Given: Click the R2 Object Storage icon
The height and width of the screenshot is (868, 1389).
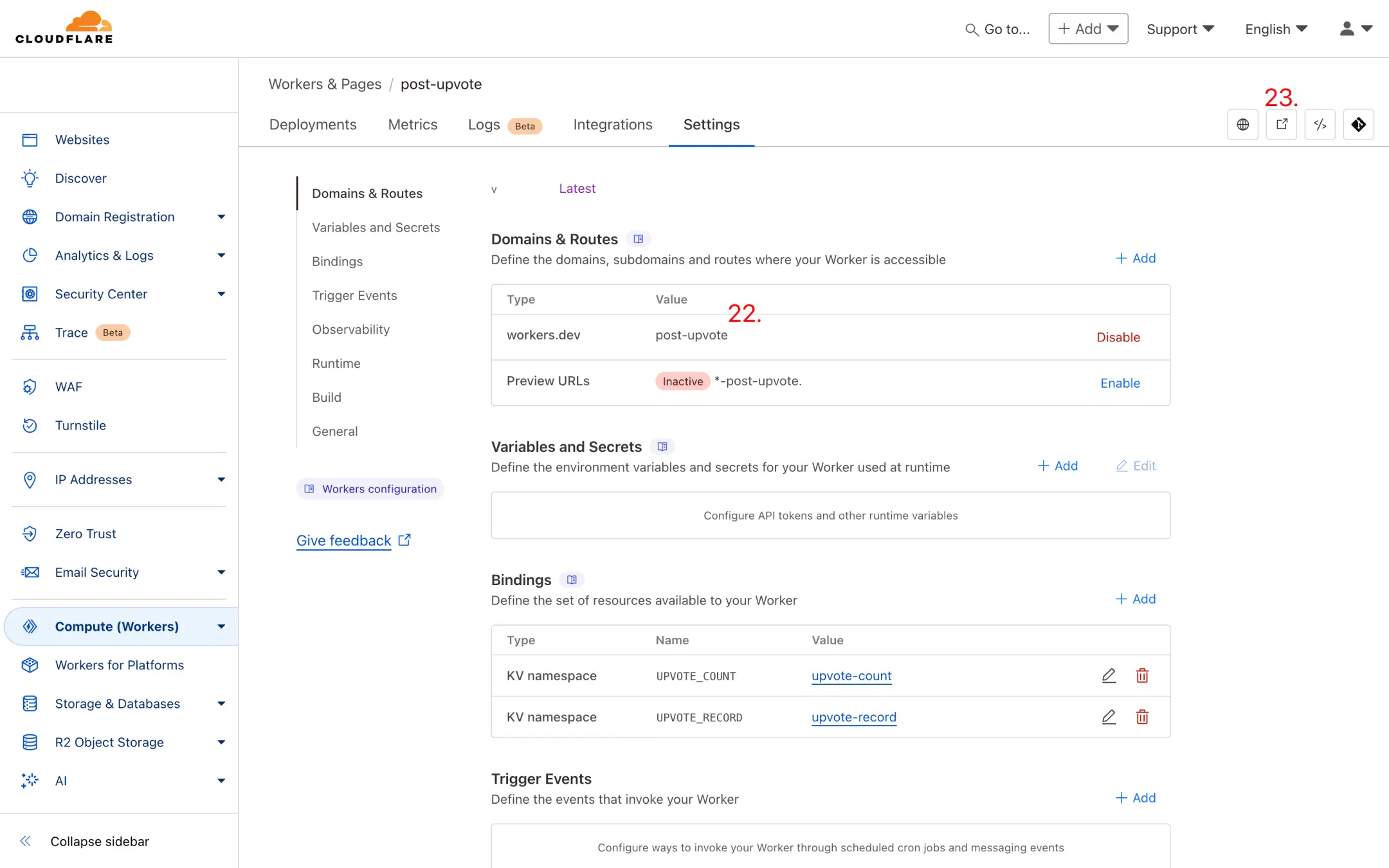Looking at the screenshot, I should coord(30,742).
